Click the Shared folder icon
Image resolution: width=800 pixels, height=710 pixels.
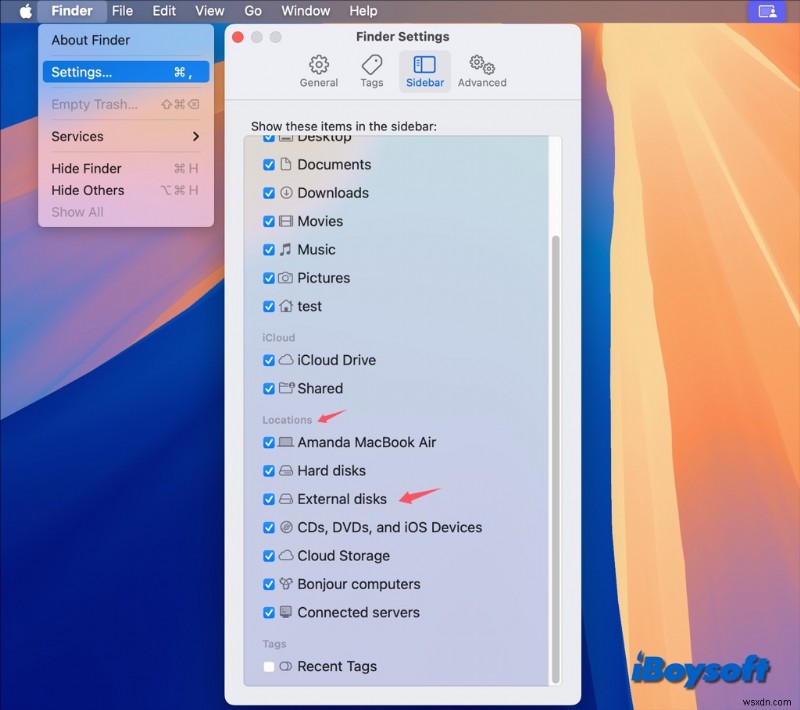coord(286,388)
